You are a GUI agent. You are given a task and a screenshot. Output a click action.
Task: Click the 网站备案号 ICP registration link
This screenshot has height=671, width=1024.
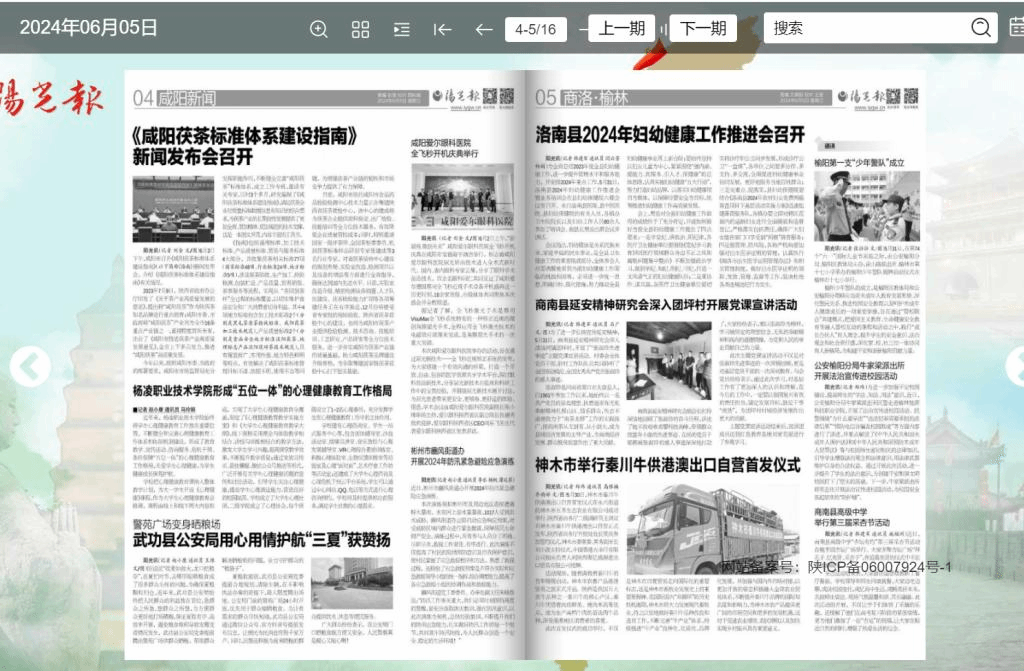835,567
